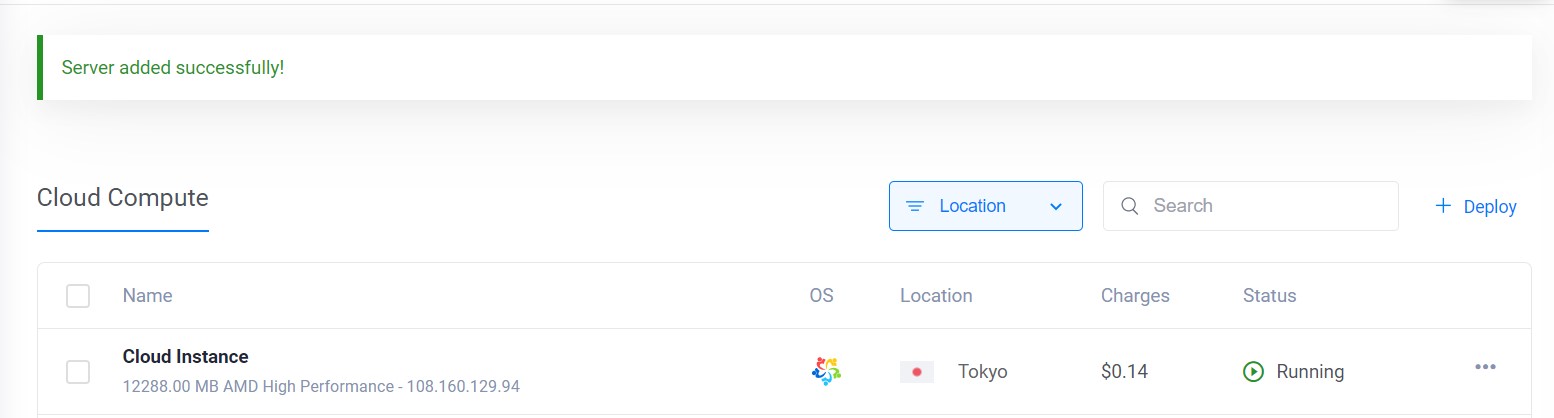Open the Cloud Instance server link
This screenshot has width=1554, height=418.
[186, 356]
